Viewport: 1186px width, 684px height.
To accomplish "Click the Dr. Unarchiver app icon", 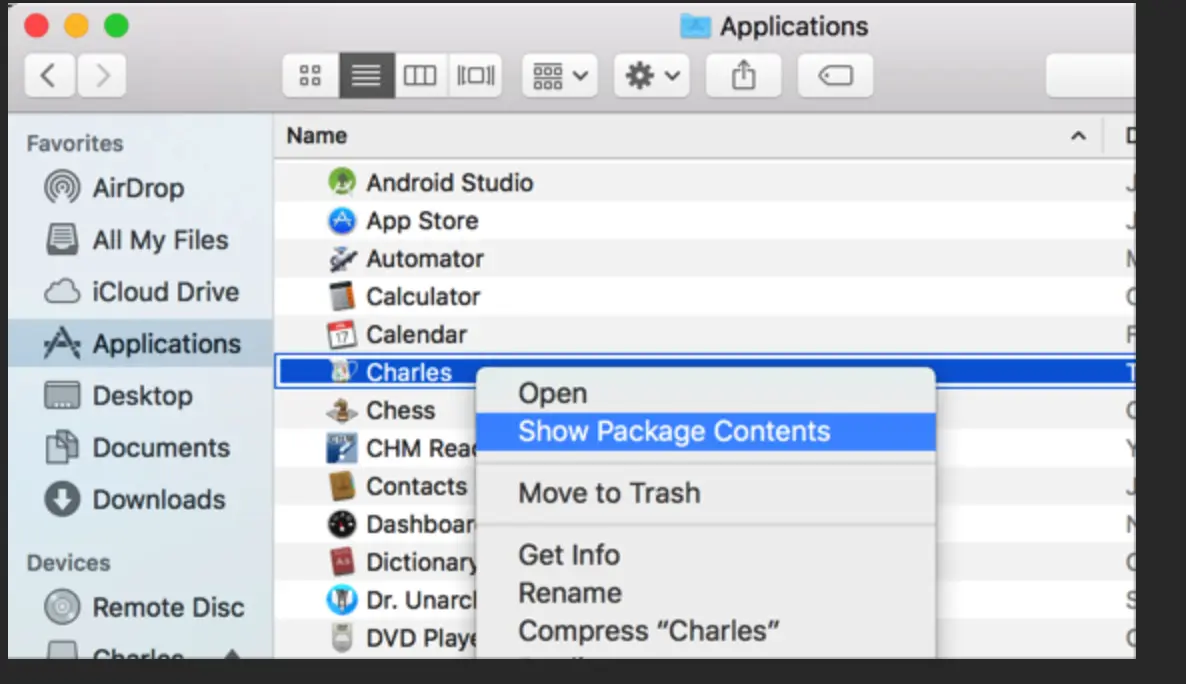I will click(x=342, y=600).
